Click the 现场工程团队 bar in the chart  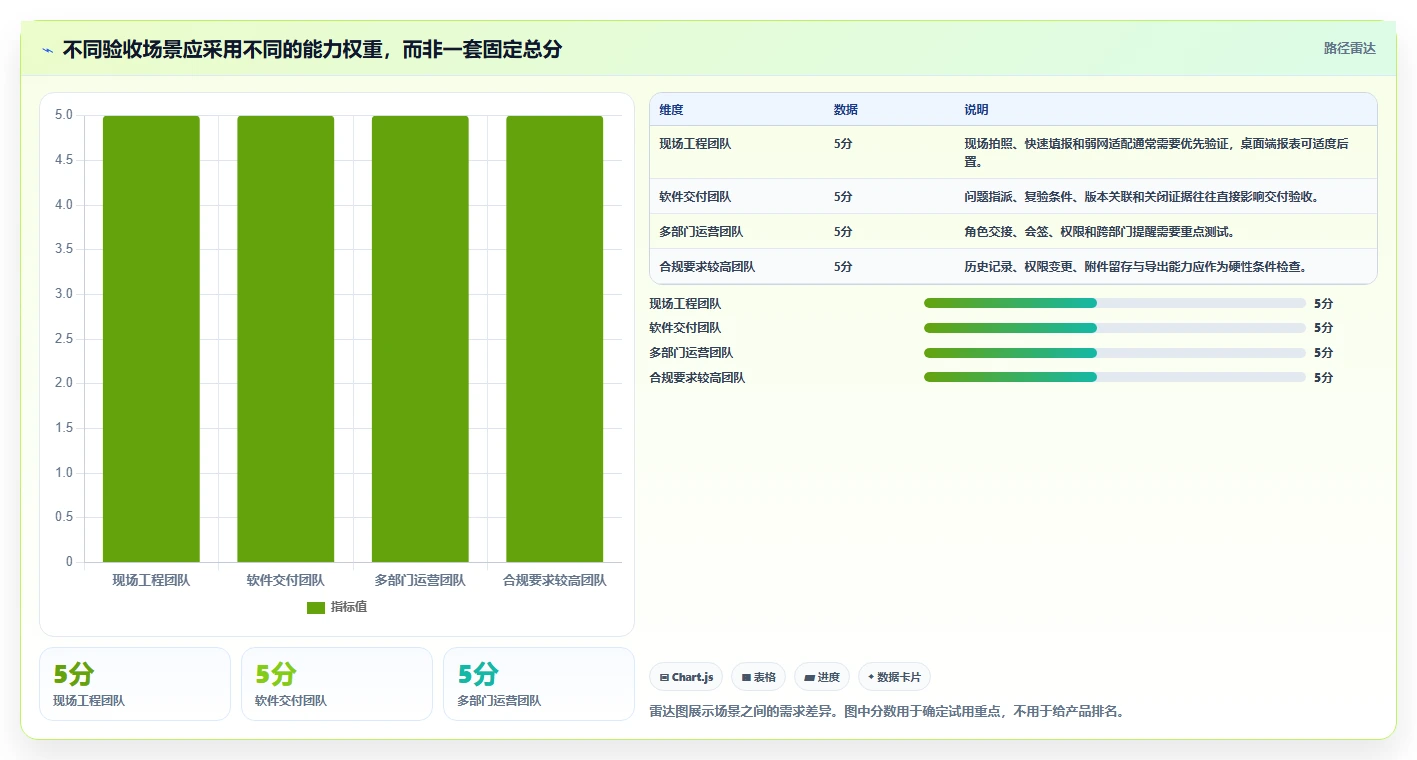(x=151, y=339)
